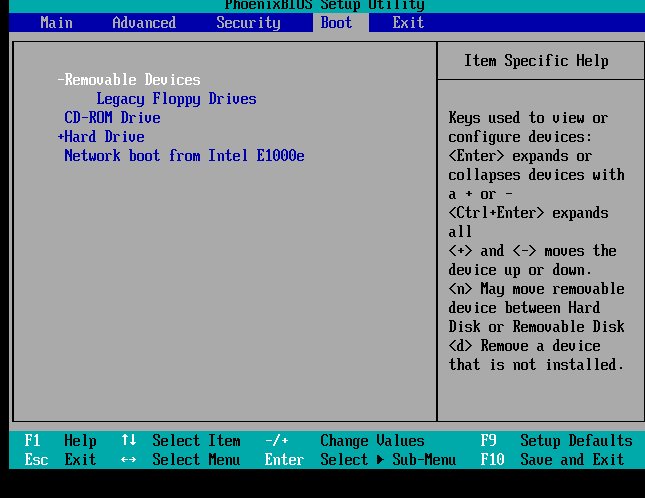Highlight the CD-ROM Drive boot entry
This screenshot has width=645, height=498.
pyautogui.click(x=112, y=118)
